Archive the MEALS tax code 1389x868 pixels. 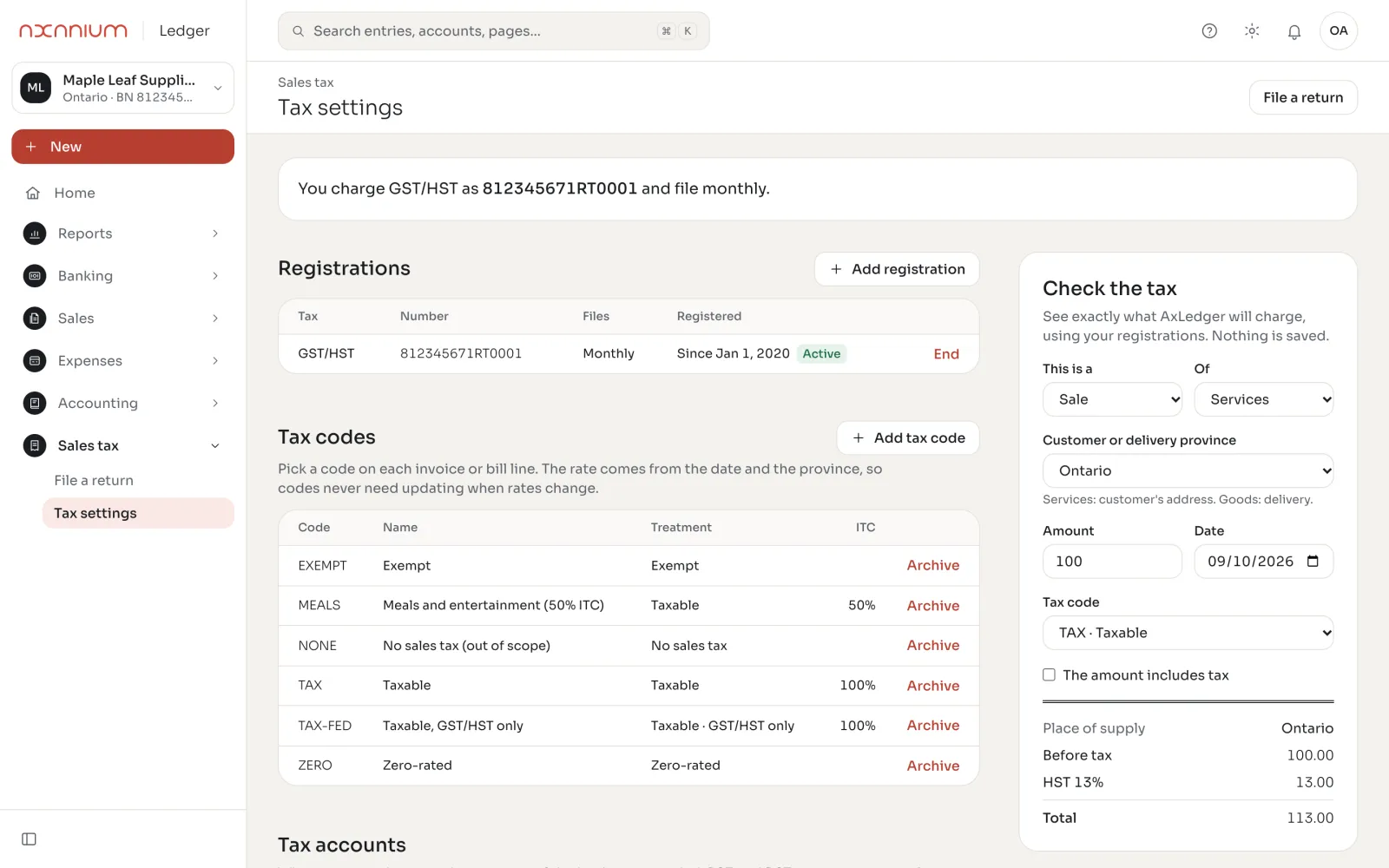[x=933, y=606]
